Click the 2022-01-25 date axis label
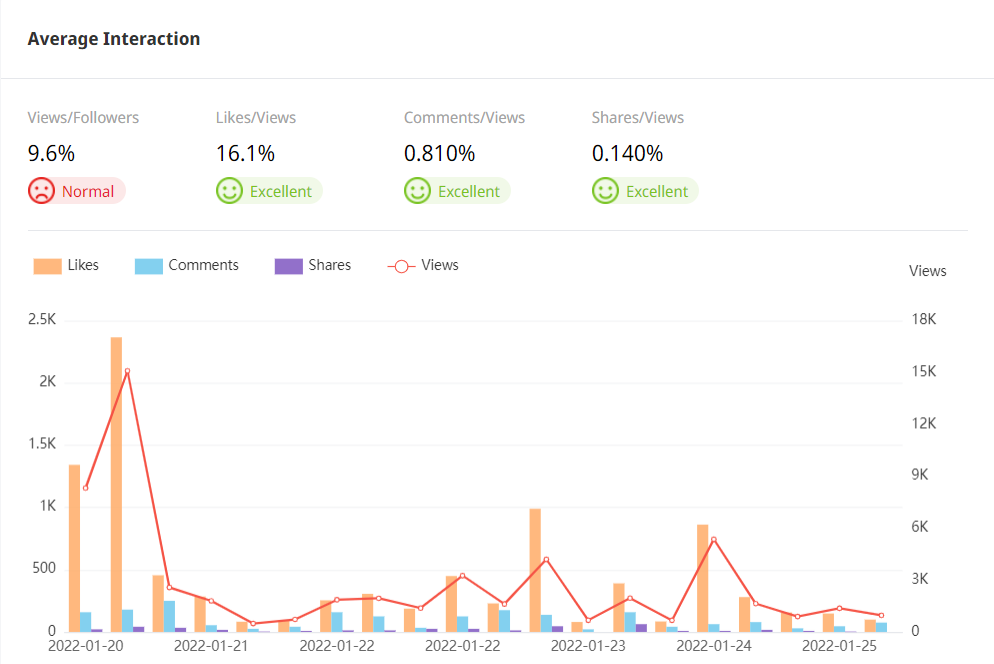994x664 pixels. [x=840, y=646]
